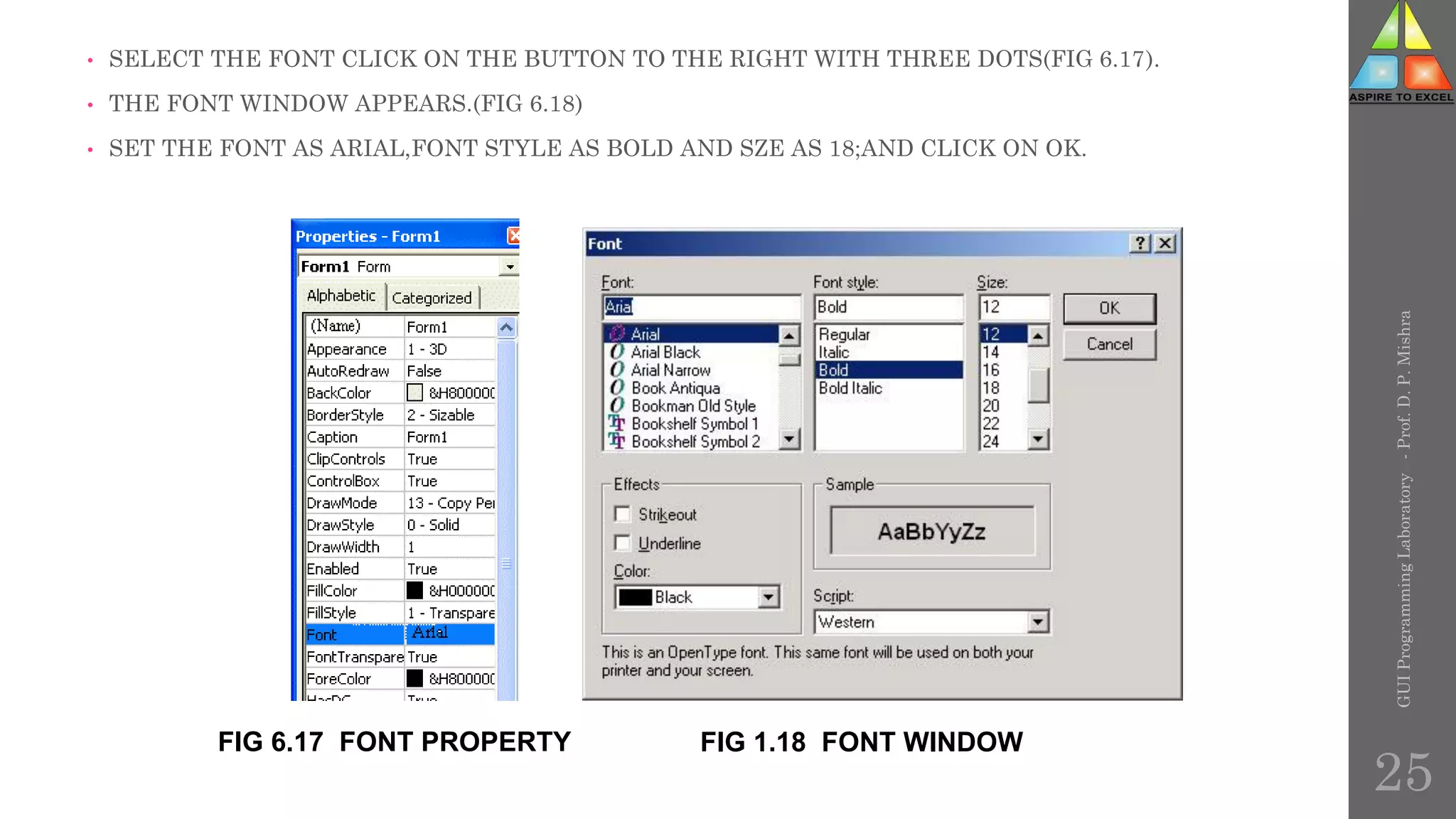Click the FillColor black swatch
The width and height of the screenshot is (1456, 819).
[414, 590]
